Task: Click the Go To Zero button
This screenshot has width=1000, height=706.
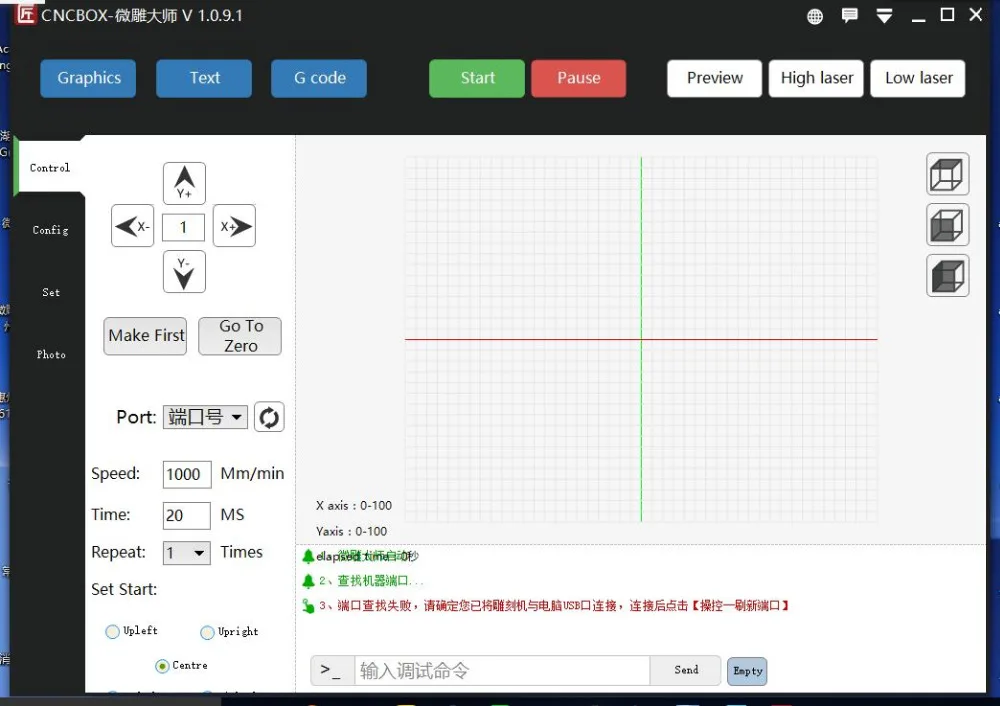Action: (240, 336)
